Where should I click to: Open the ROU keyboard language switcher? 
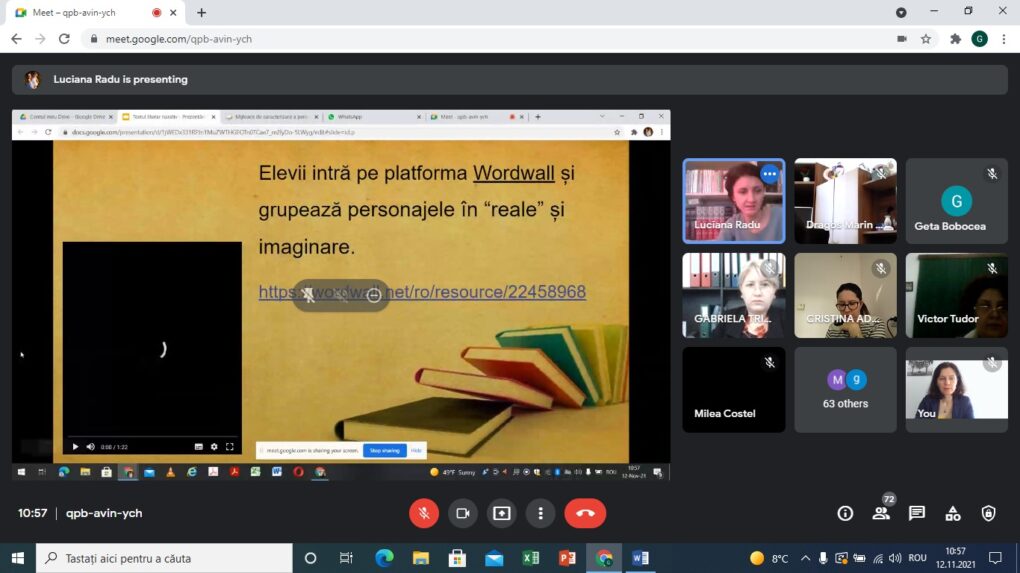click(x=917, y=558)
